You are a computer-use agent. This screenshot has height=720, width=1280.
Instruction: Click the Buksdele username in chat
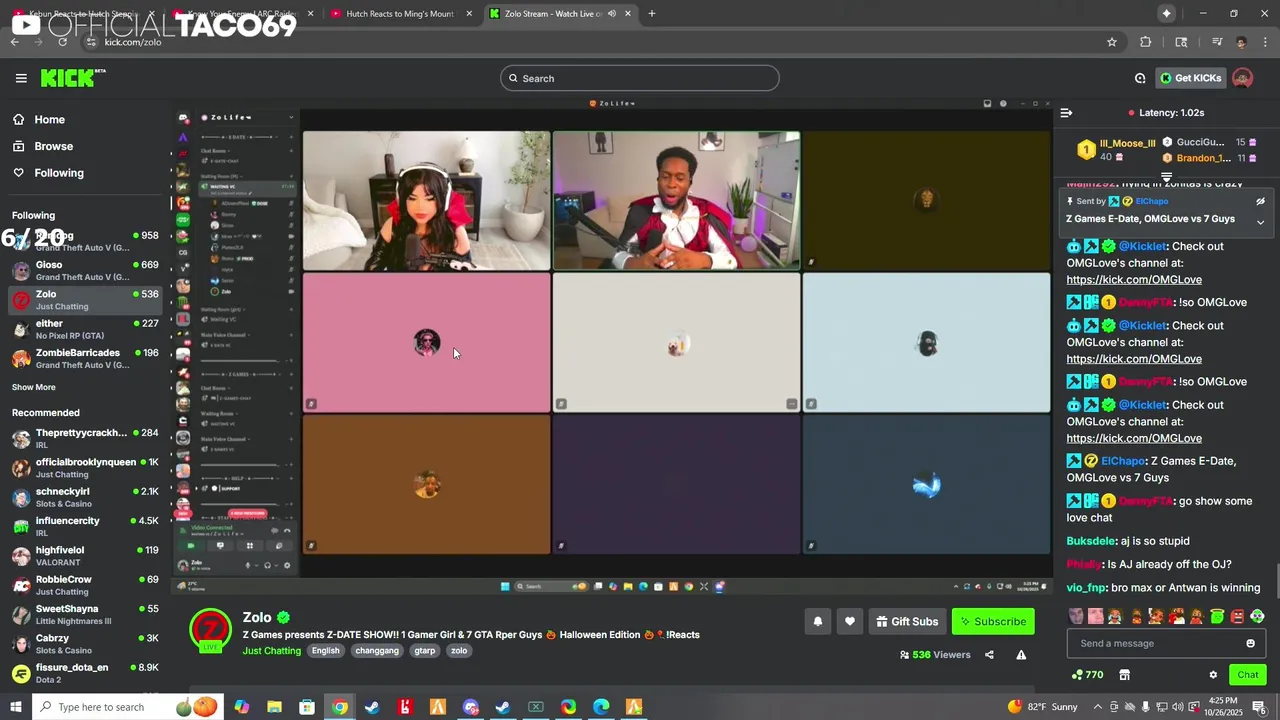1091,541
